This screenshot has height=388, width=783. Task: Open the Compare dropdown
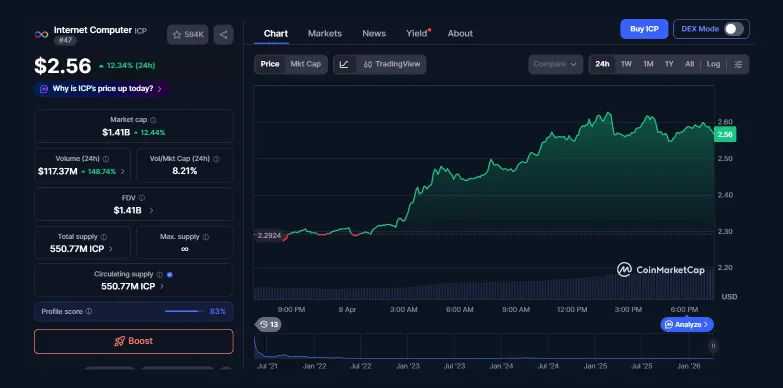coord(555,64)
